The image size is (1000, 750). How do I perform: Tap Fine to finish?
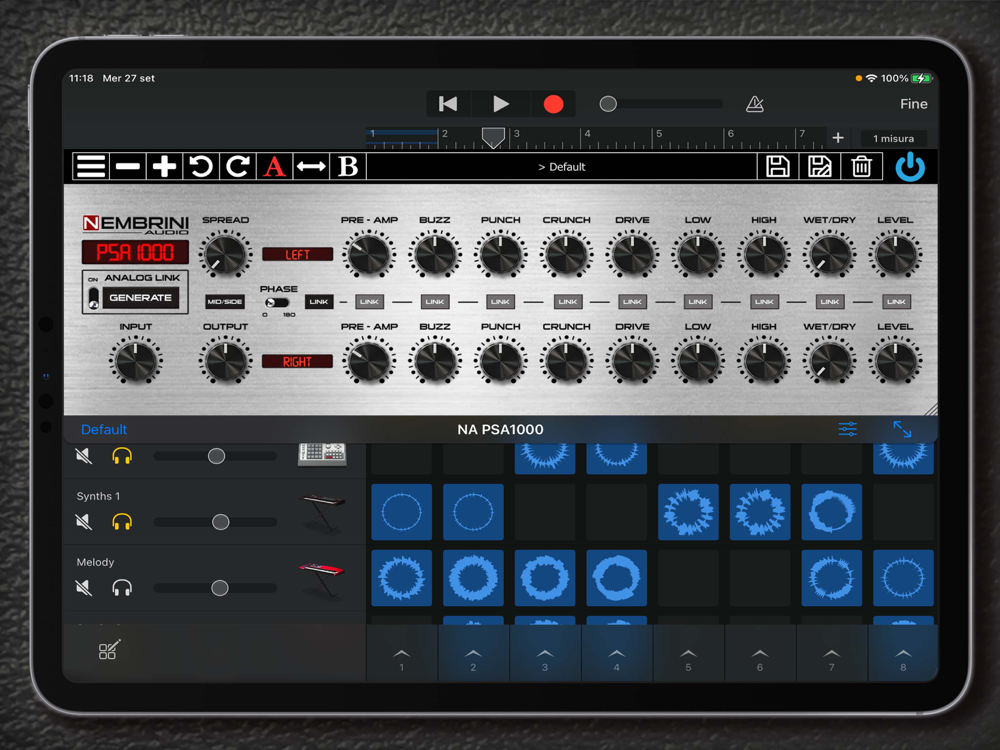[x=913, y=104]
